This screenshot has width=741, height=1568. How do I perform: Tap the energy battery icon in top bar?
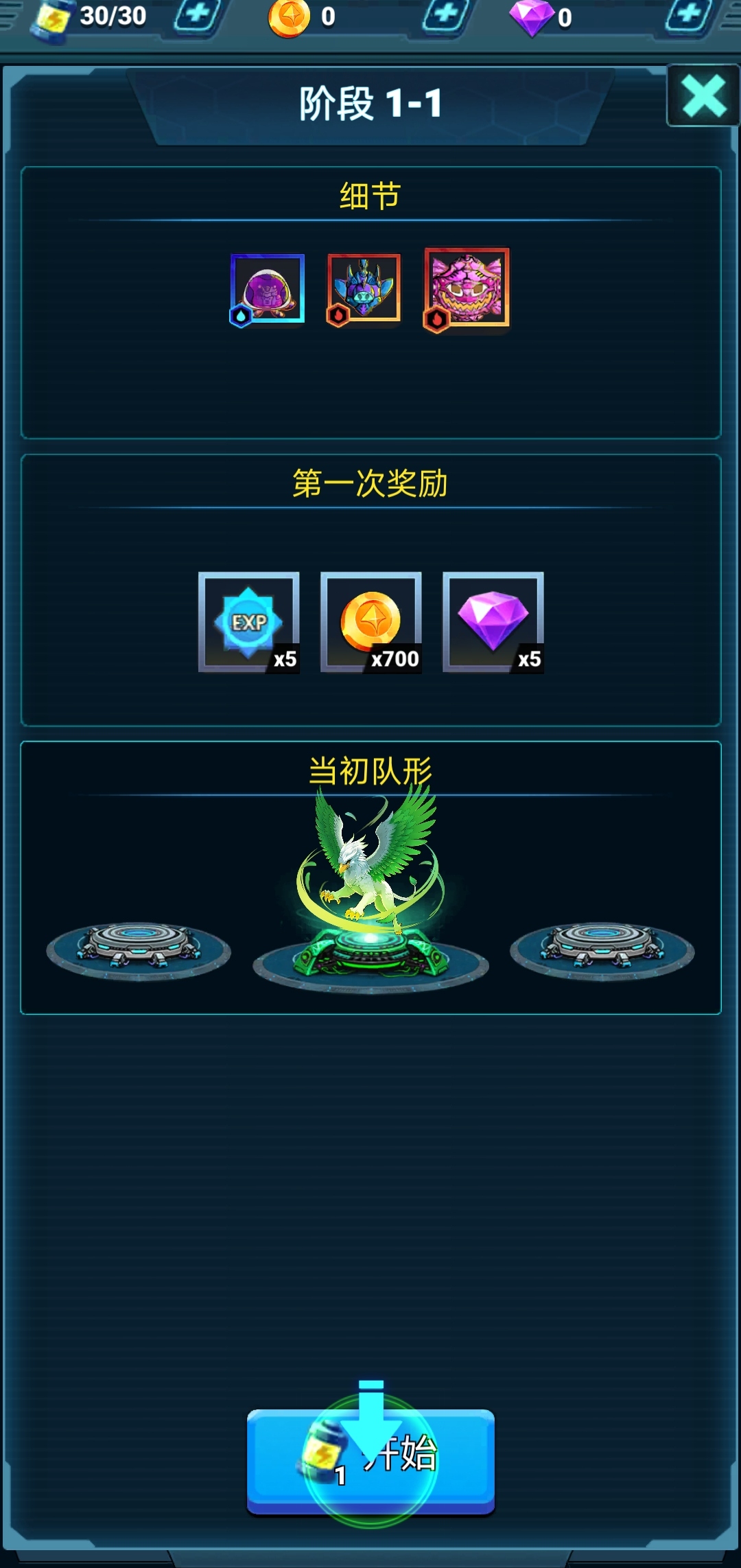pyautogui.click(x=51, y=19)
